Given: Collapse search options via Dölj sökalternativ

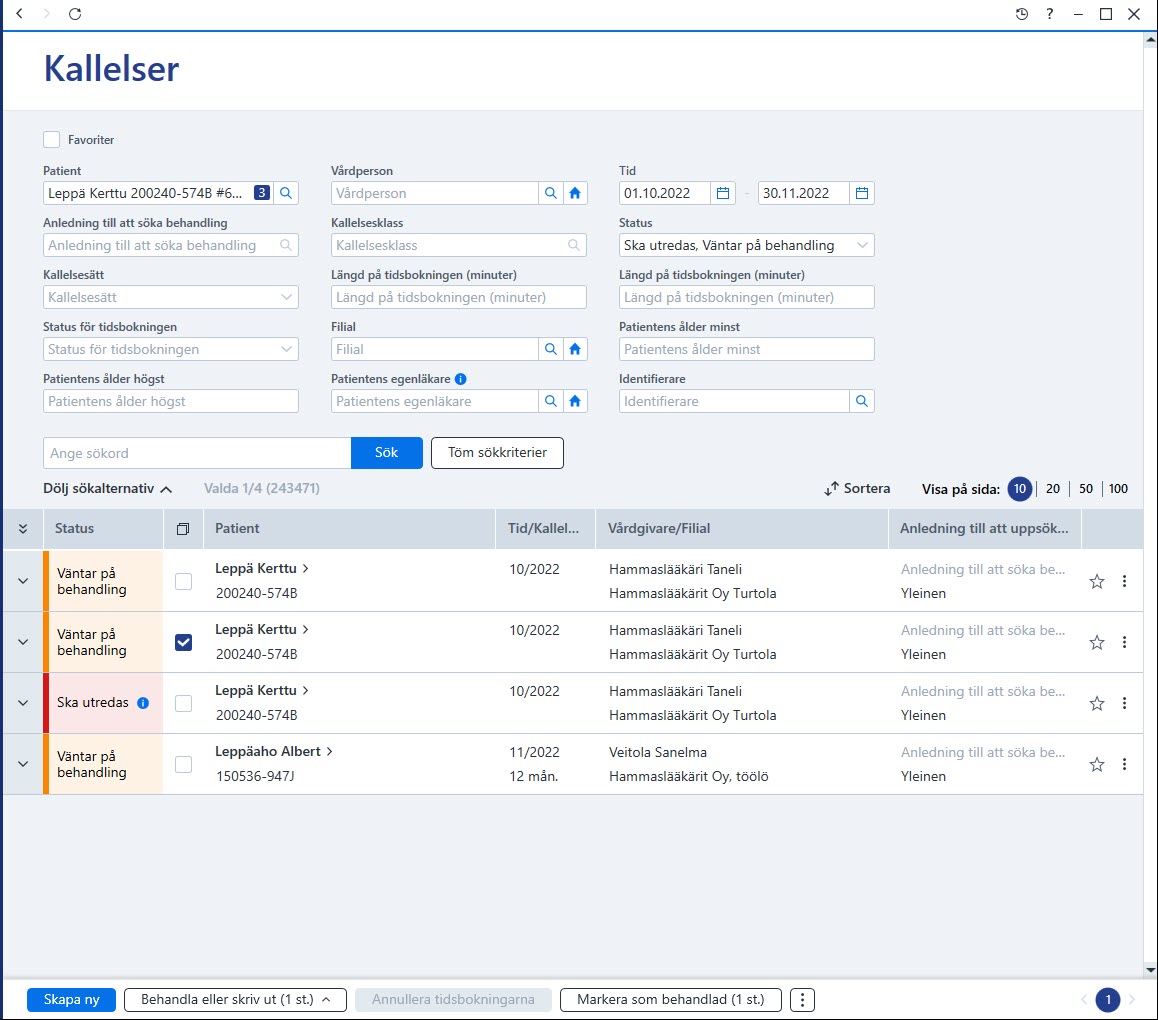Looking at the screenshot, I should pos(107,488).
